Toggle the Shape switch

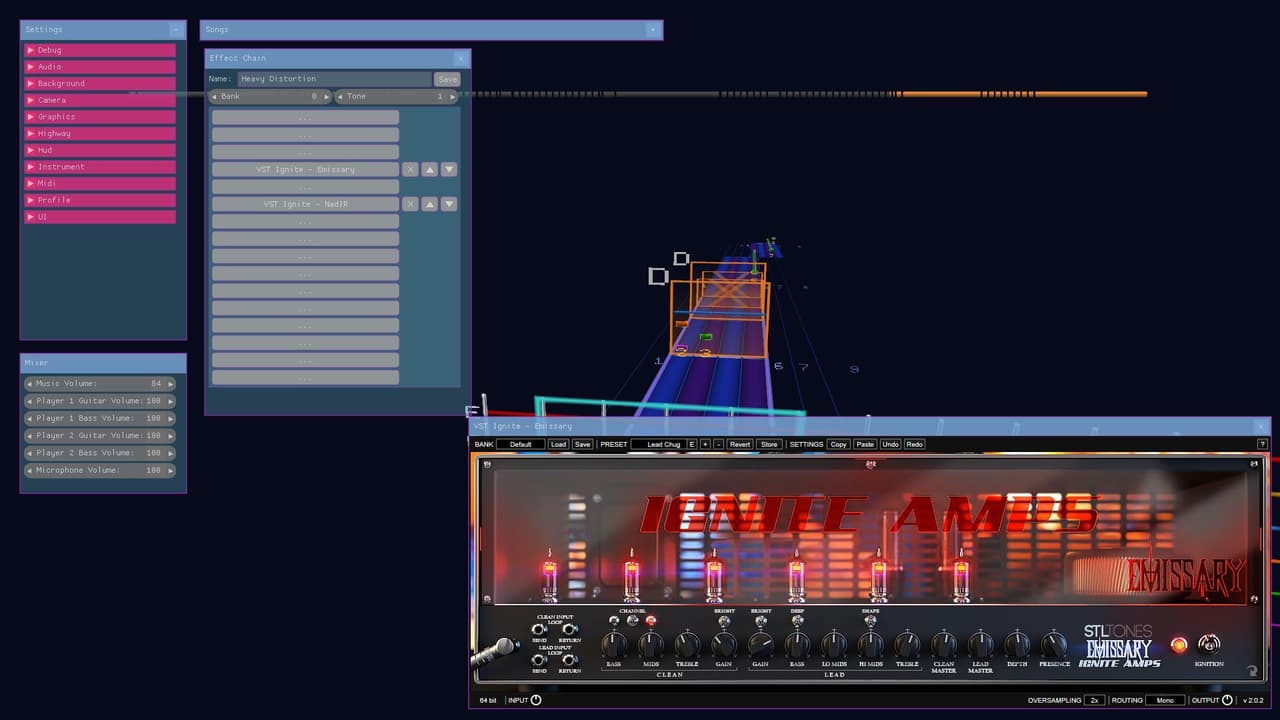870,621
